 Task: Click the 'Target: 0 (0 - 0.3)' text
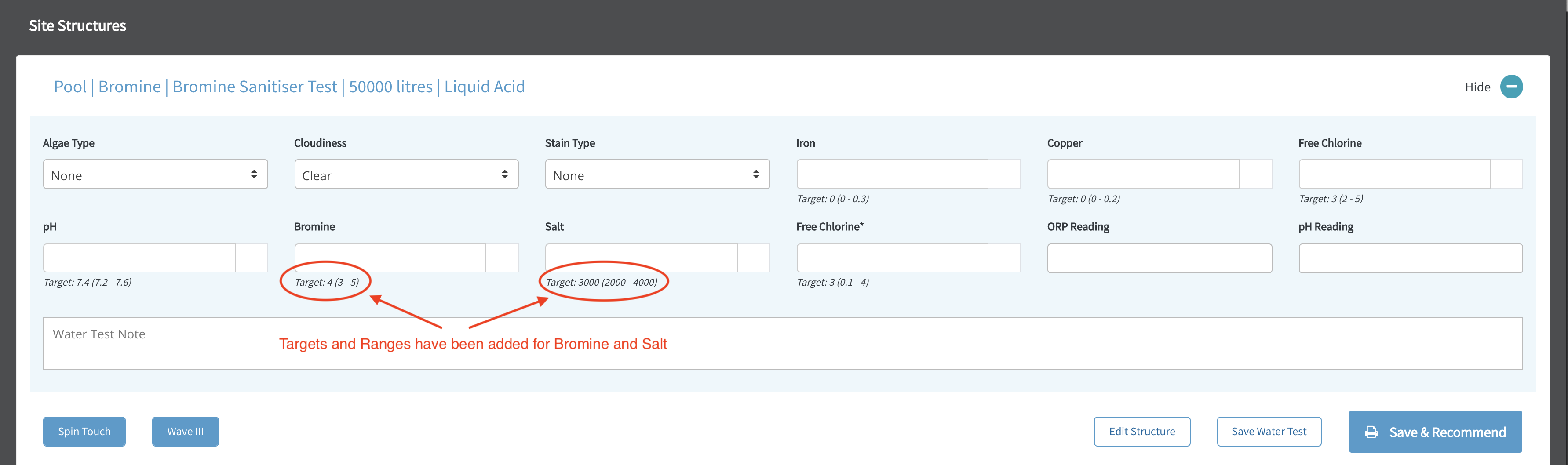pos(833,199)
